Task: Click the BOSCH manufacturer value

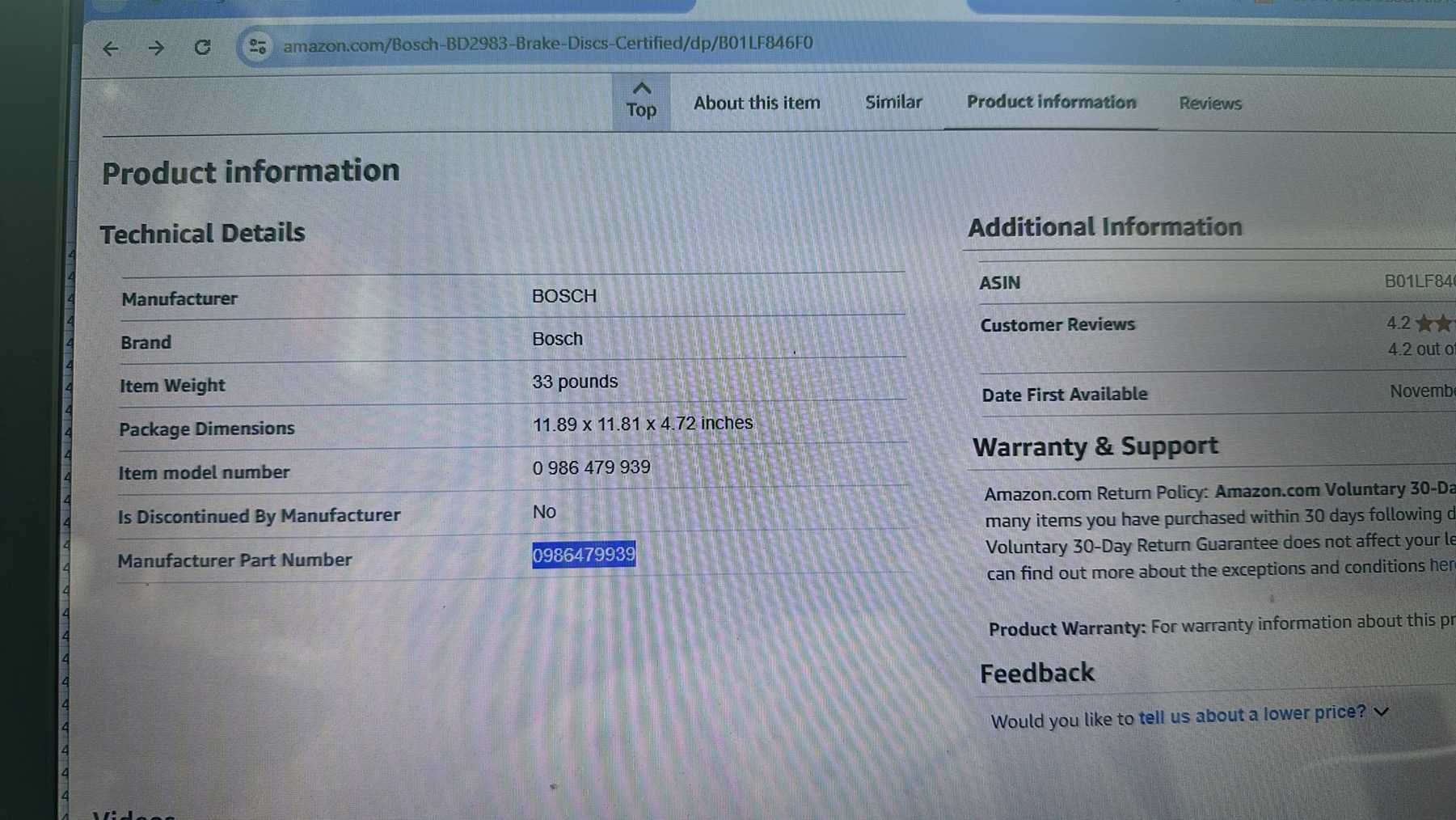Action: pos(564,296)
